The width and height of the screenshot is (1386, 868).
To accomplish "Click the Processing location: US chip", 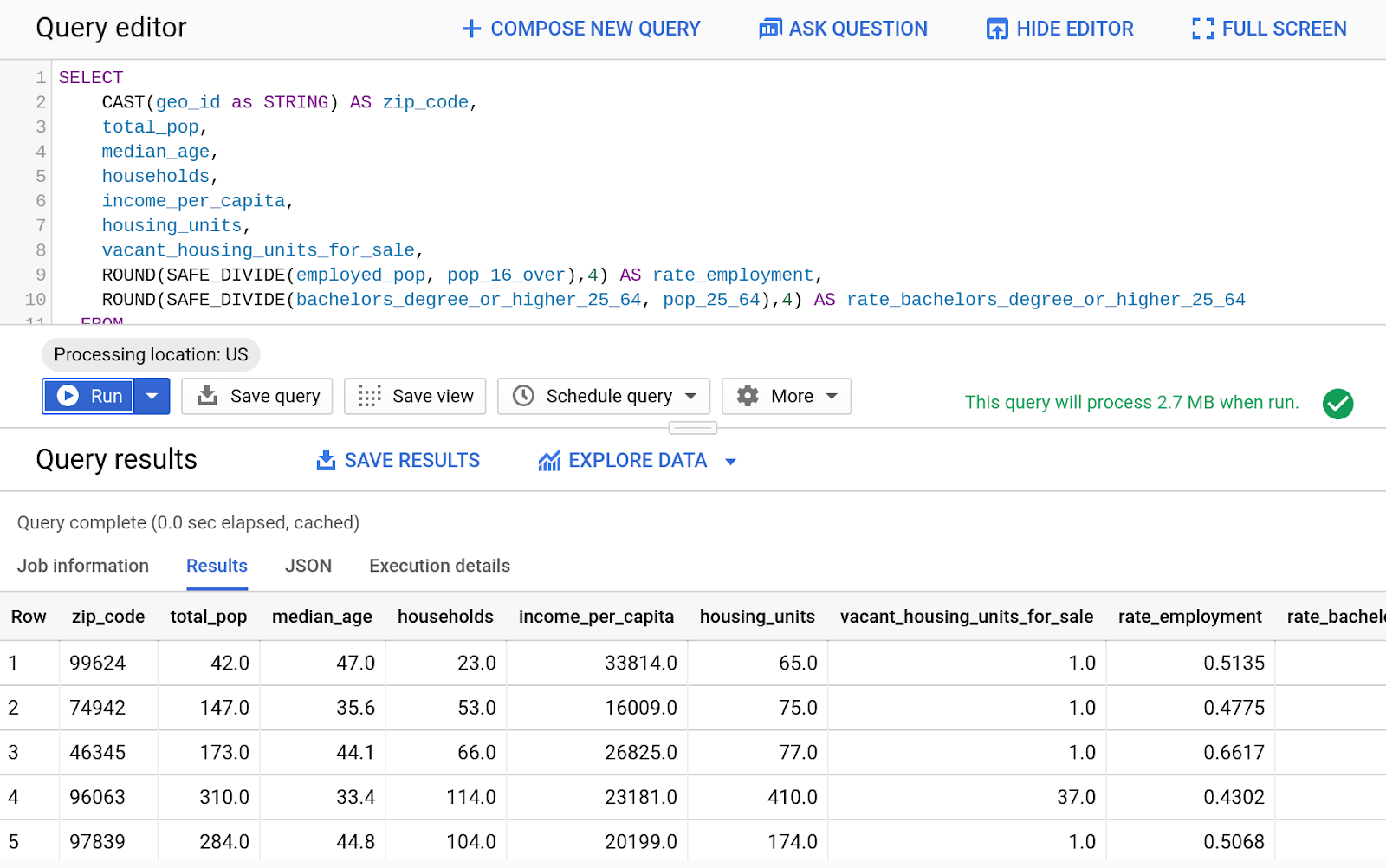I will tap(151, 354).
